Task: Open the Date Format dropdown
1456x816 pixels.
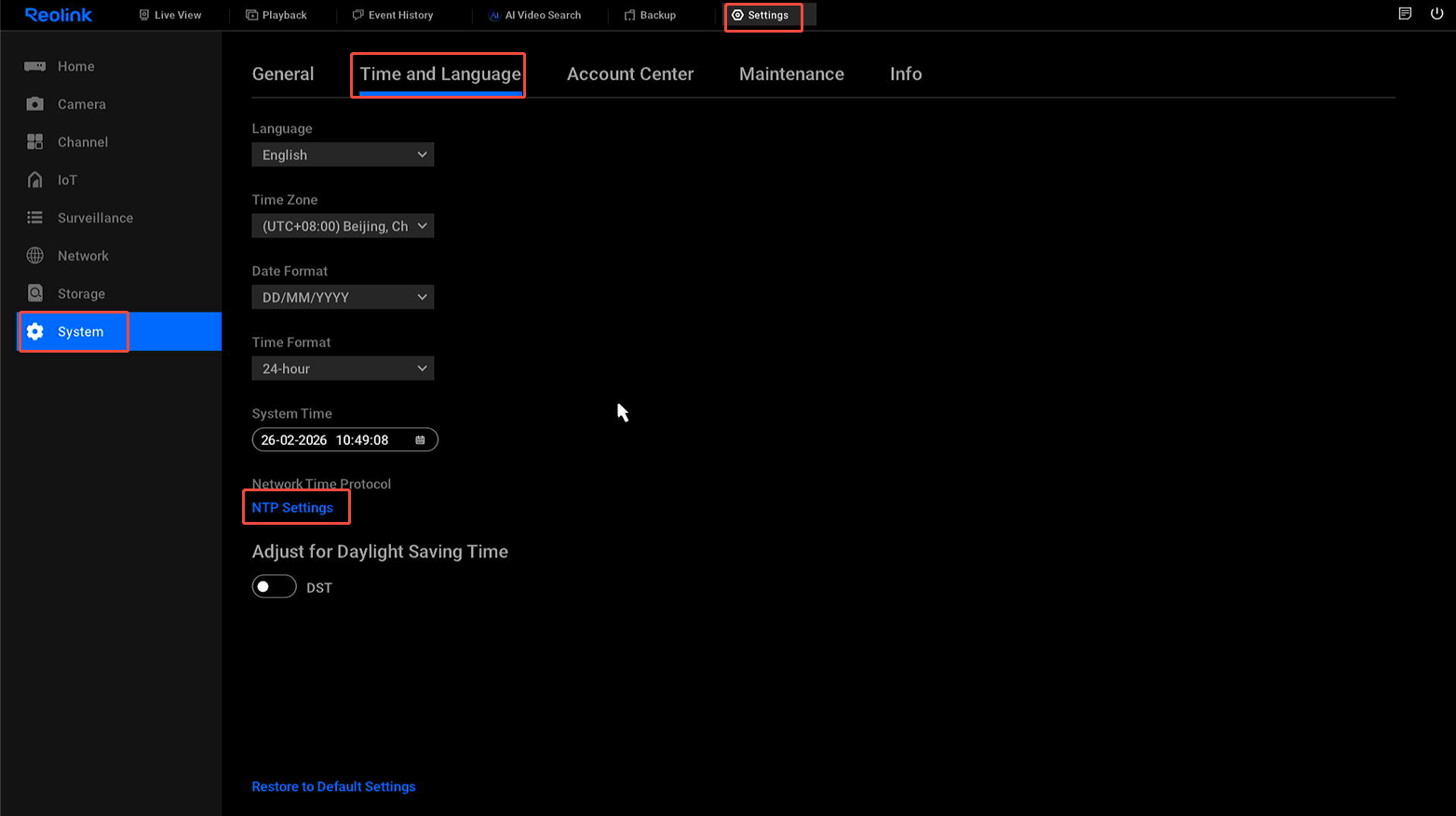Action: (x=343, y=297)
